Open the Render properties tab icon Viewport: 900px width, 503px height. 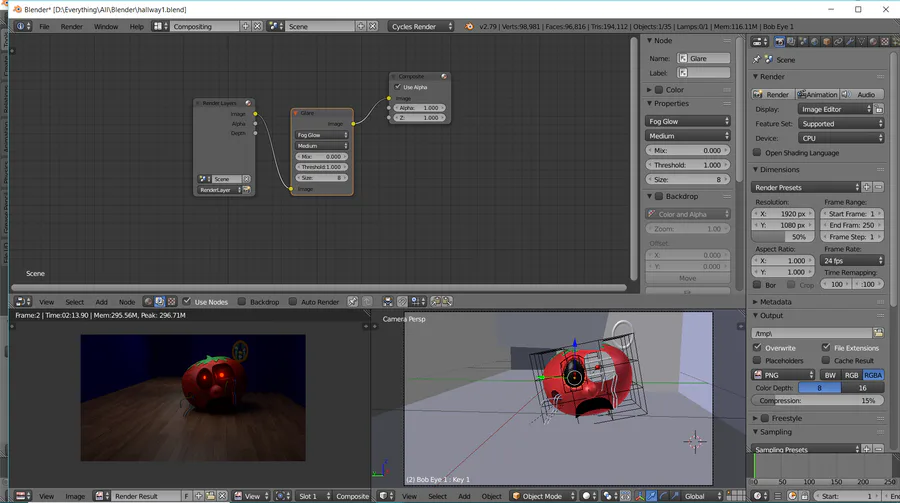(780, 42)
